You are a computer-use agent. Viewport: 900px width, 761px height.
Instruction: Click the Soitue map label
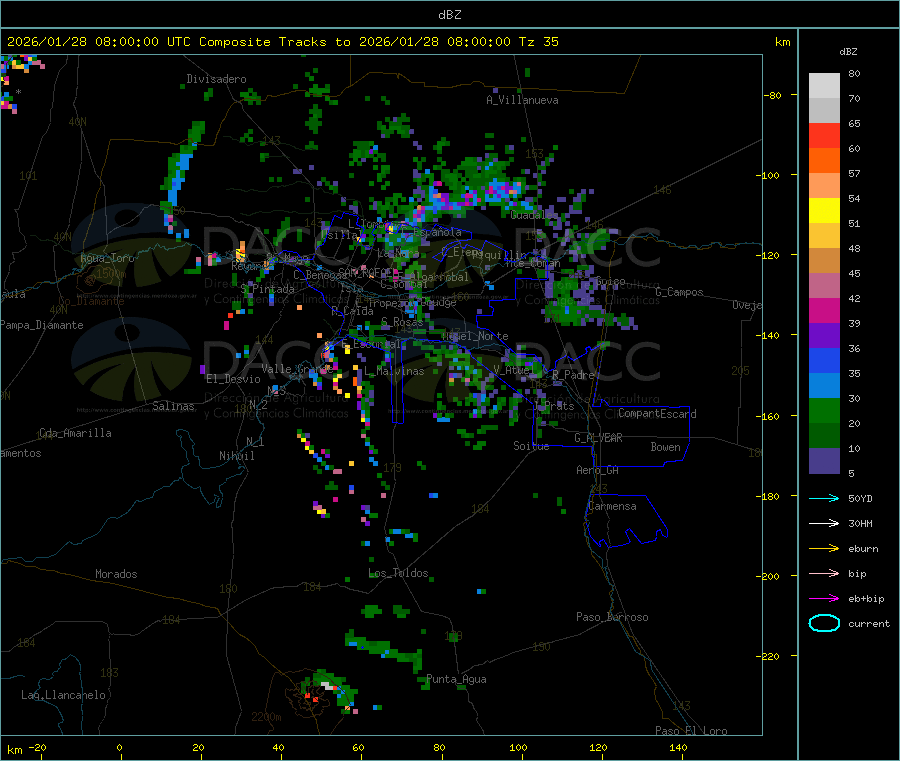[531, 446]
